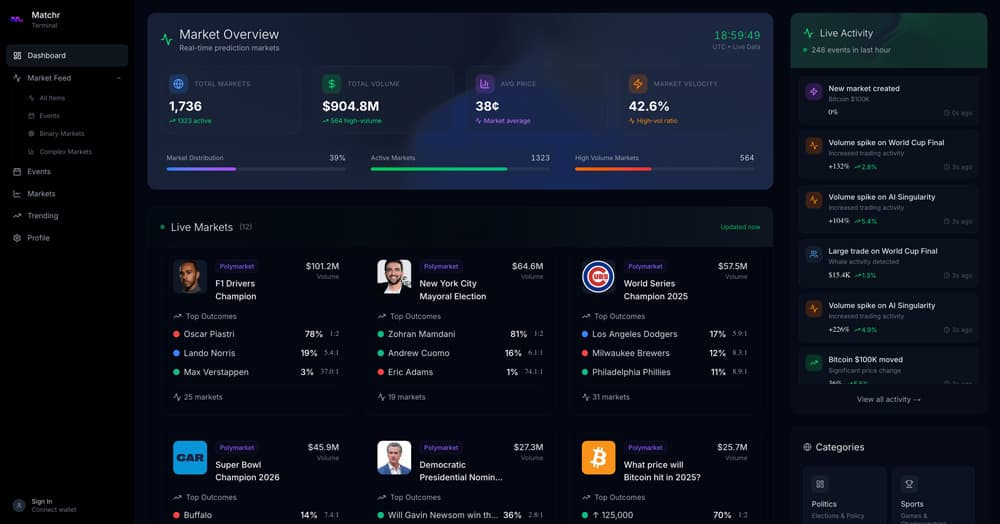The height and width of the screenshot is (524, 1000).
Task: Click the Market Overview pulse icon
Action: (166, 40)
